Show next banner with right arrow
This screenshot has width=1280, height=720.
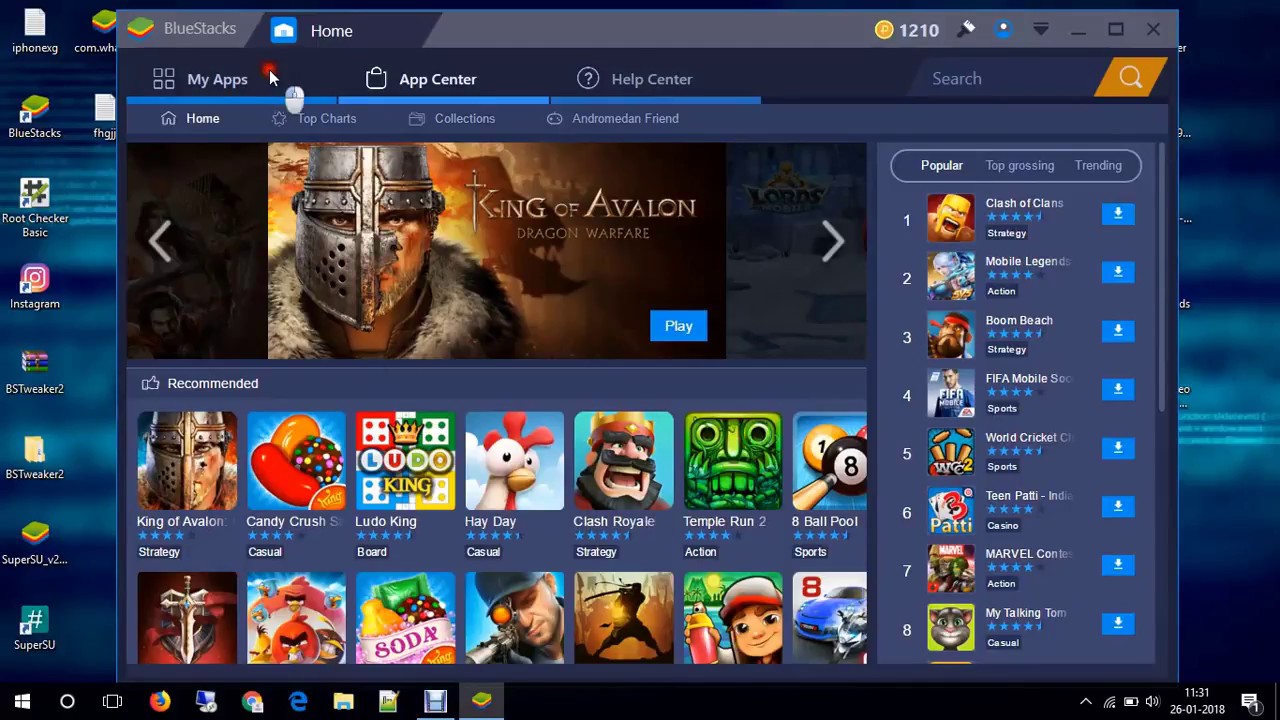[x=832, y=241]
